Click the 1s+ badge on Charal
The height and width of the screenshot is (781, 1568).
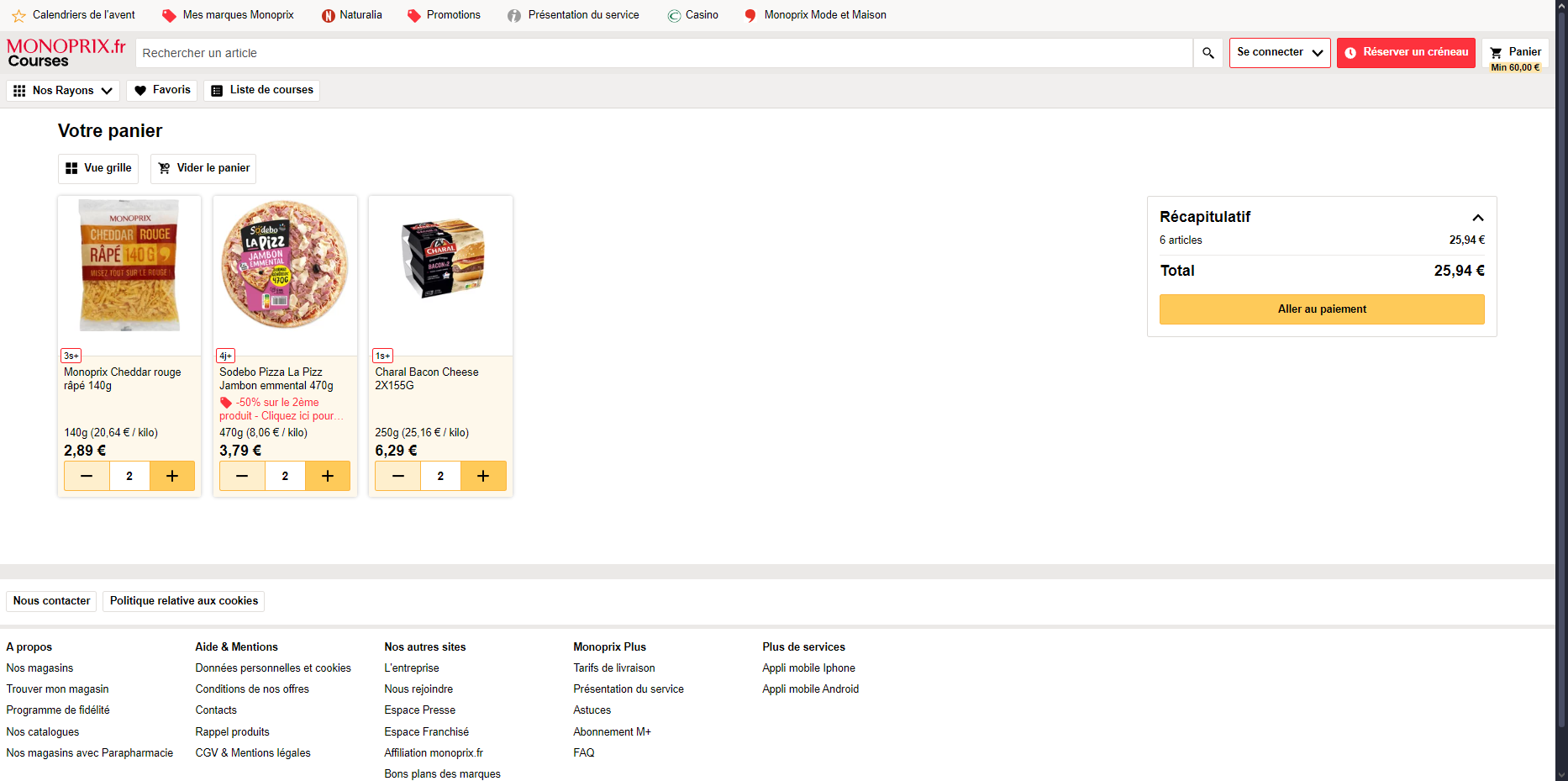[x=382, y=356]
